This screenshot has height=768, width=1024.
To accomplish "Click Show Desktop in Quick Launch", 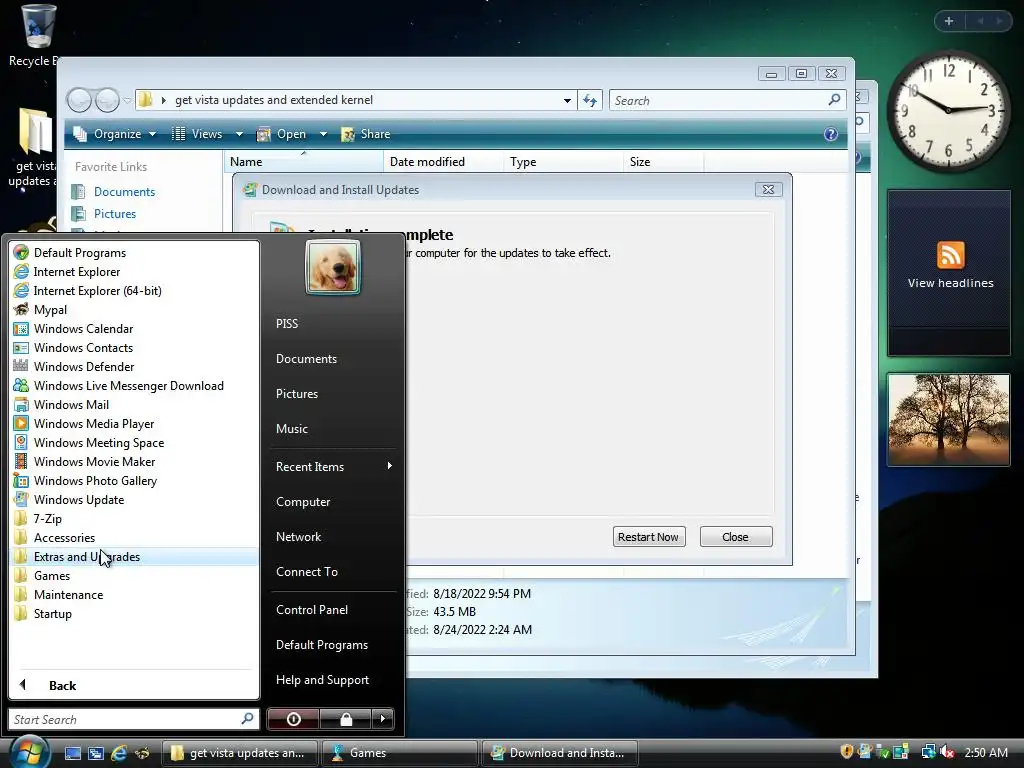I will (x=72, y=753).
